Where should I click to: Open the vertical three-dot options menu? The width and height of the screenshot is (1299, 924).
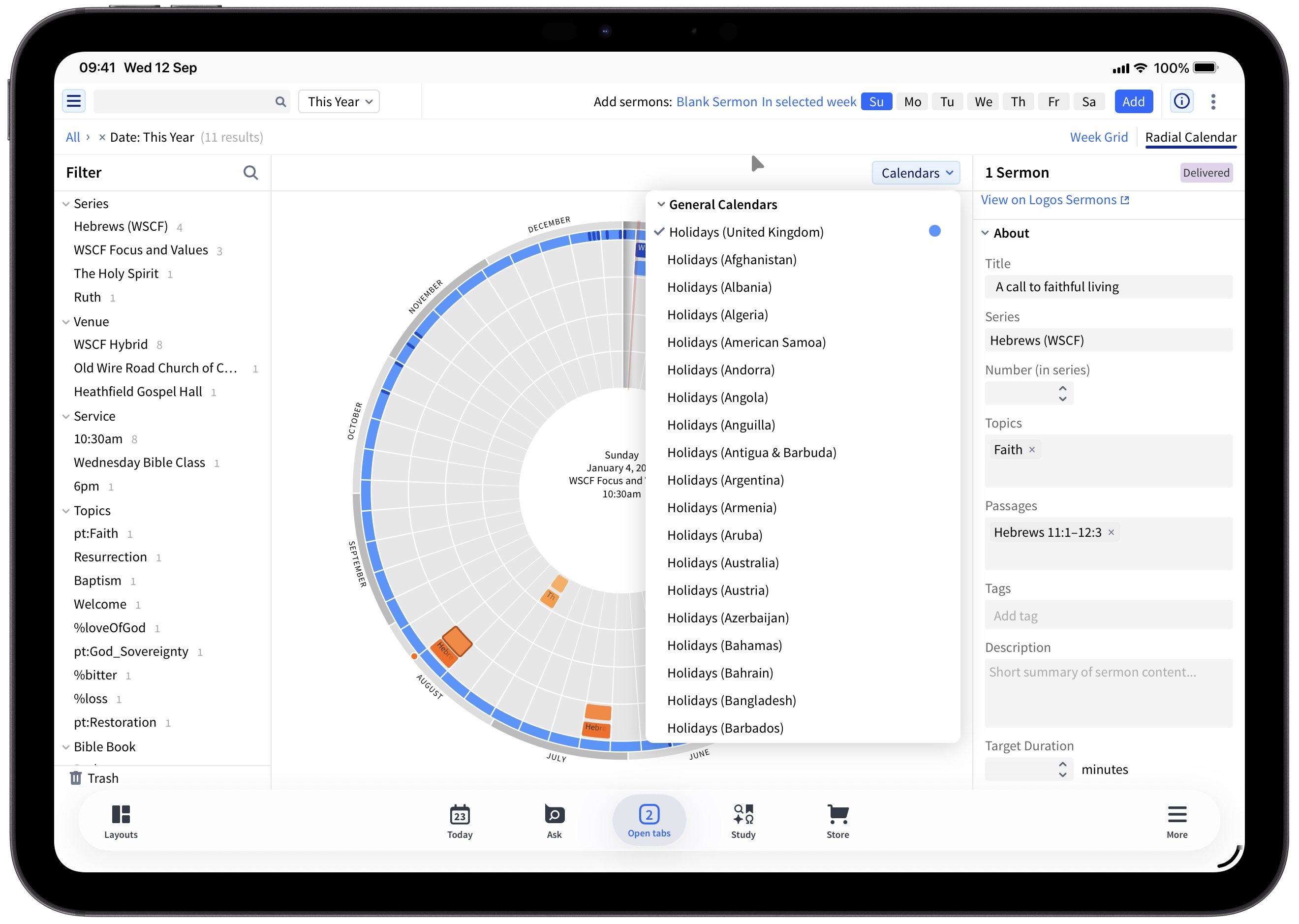[x=1212, y=102]
